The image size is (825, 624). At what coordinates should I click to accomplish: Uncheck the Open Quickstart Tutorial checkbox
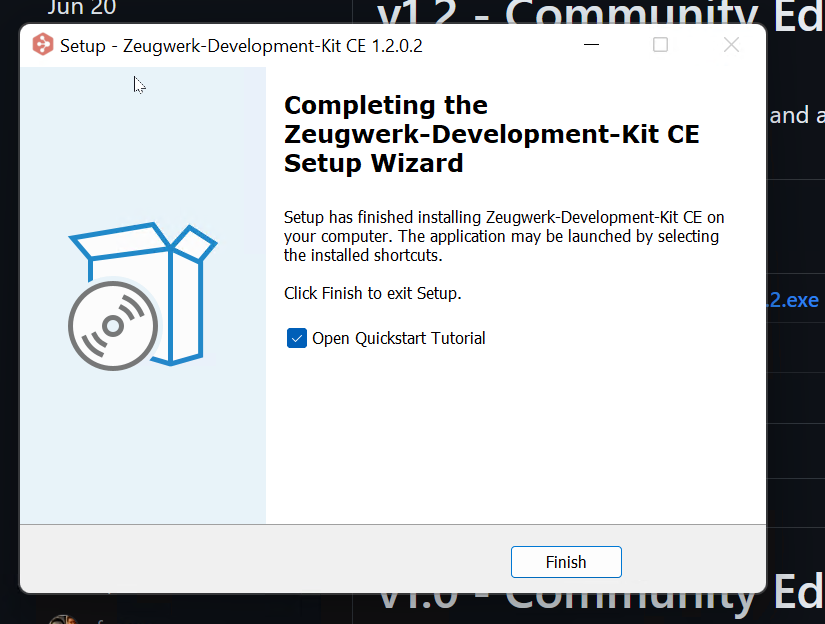pyautogui.click(x=297, y=338)
